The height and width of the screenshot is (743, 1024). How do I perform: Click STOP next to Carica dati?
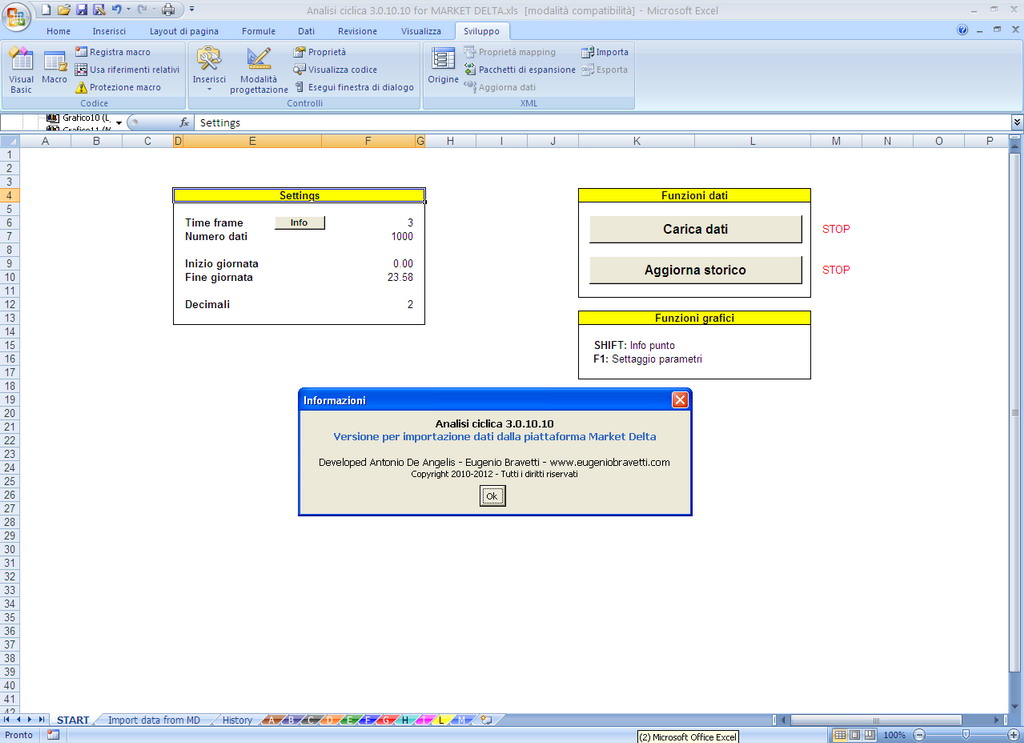point(836,229)
